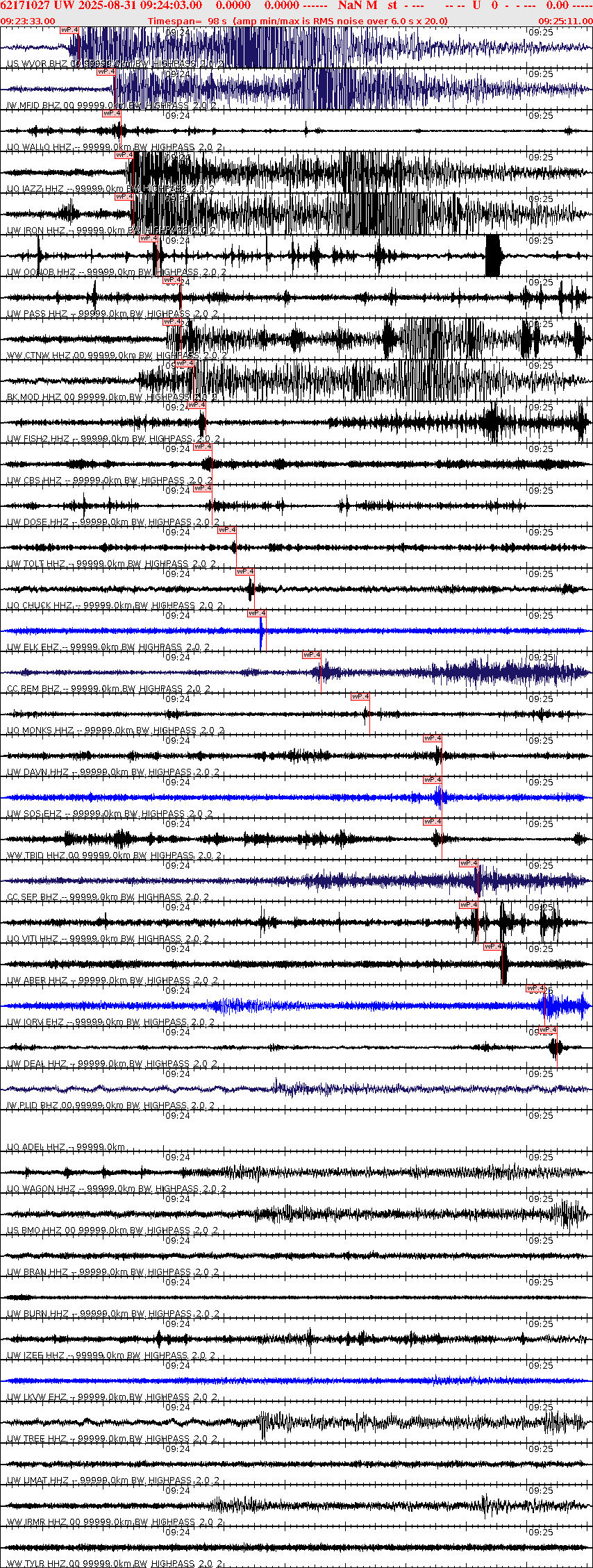The width and height of the screenshot is (593, 1568).
Task: Select the 'UW BRAN HHZ' label
Action: pyautogui.click(x=37, y=1272)
